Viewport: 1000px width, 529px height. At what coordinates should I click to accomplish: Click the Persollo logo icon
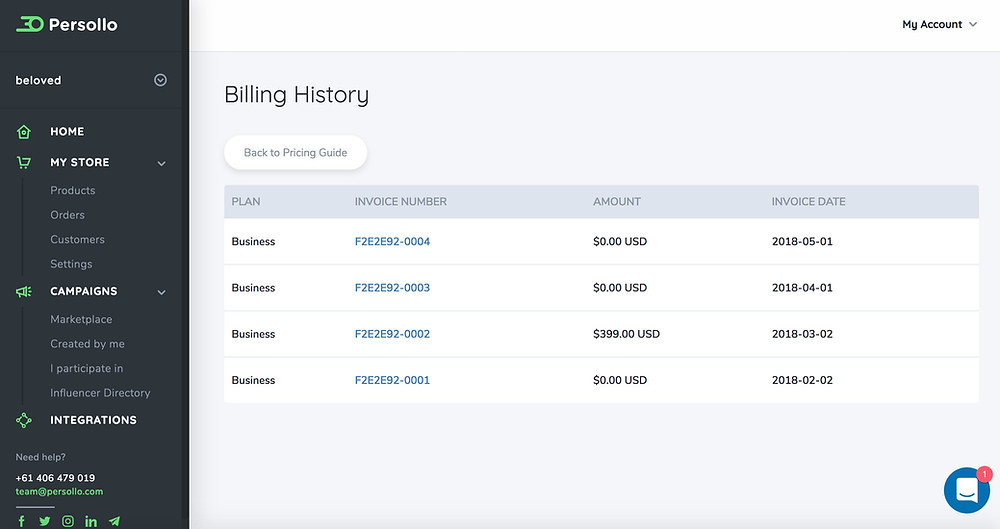[29, 24]
